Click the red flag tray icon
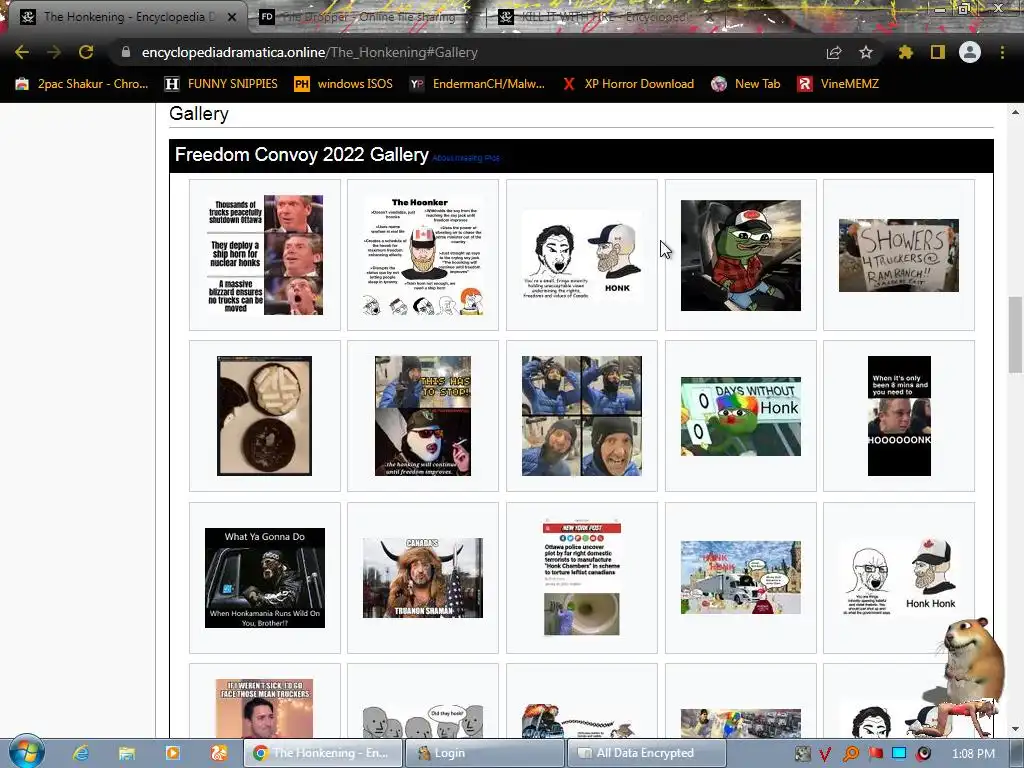Image resolution: width=1024 pixels, height=768 pixels. (x=875, y=754)
